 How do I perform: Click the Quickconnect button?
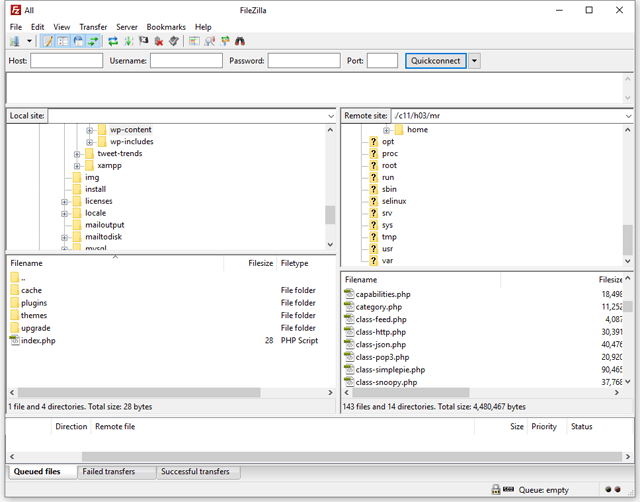pyautogui.click(x=436, y=61)
